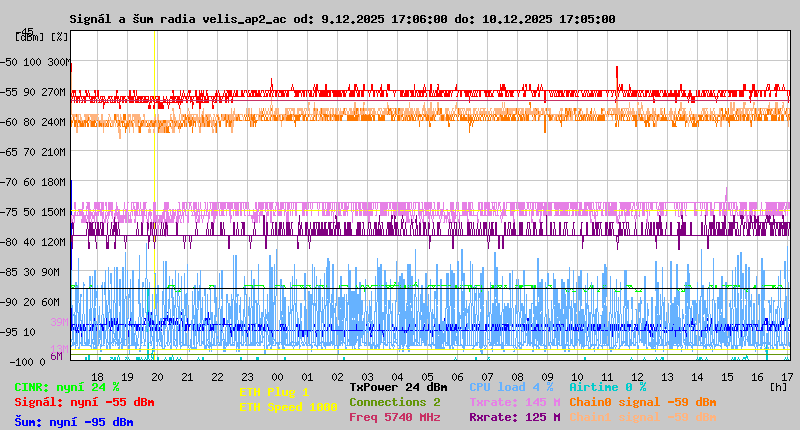Click the cyan 'Airtime 0 %' legend label

607,387
